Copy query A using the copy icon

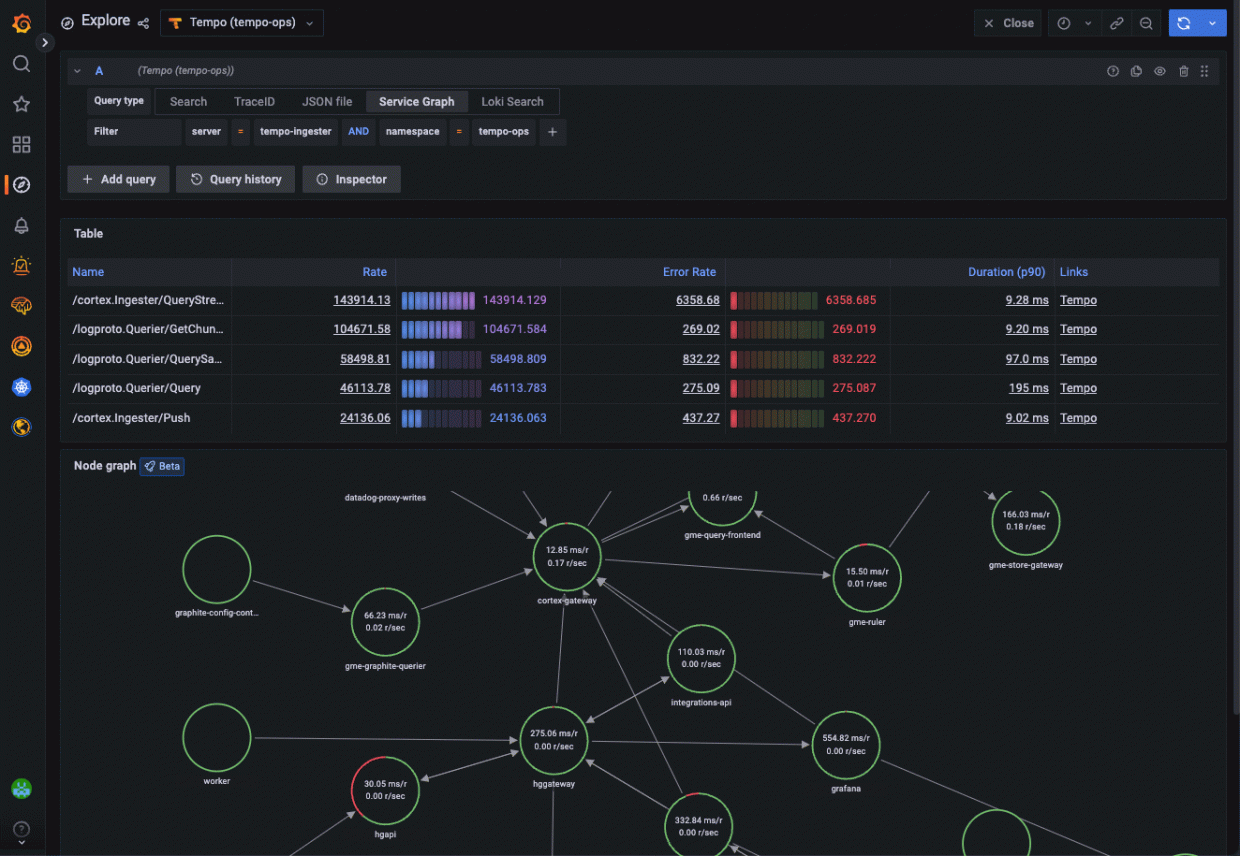coord(1136,70)
